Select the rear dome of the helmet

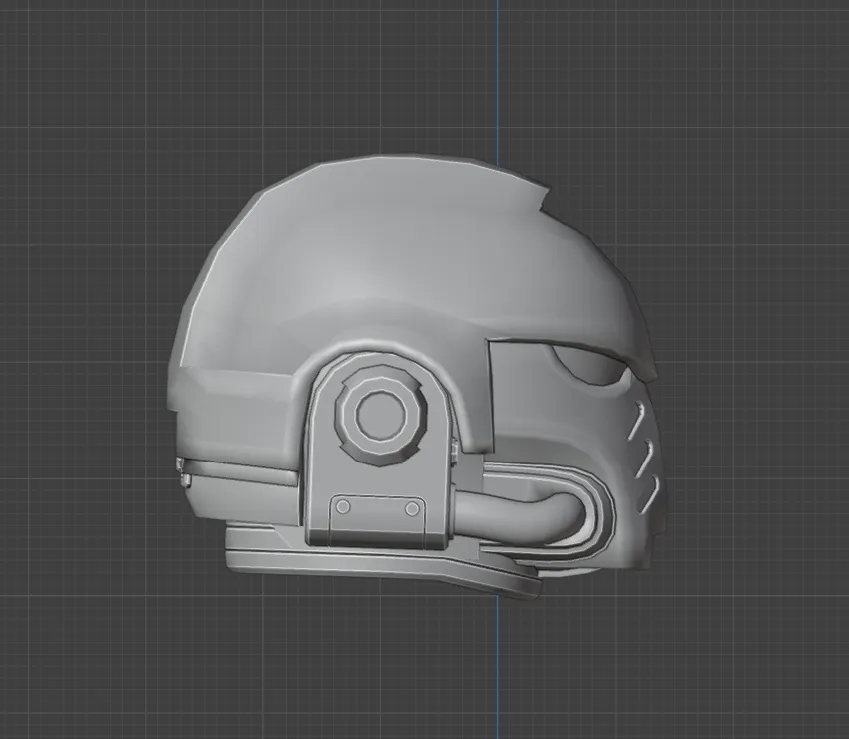click(x=250, y=300)
